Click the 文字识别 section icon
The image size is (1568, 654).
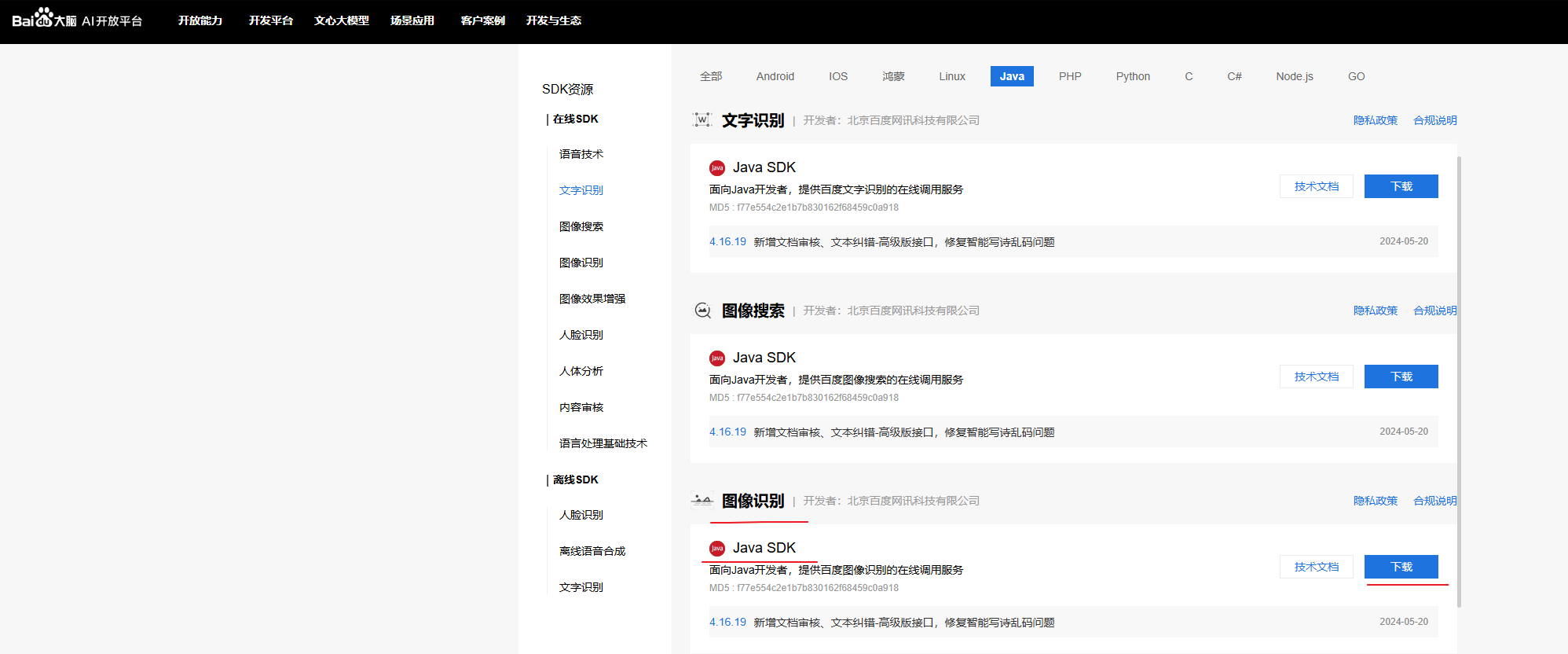tap(702, 119)
